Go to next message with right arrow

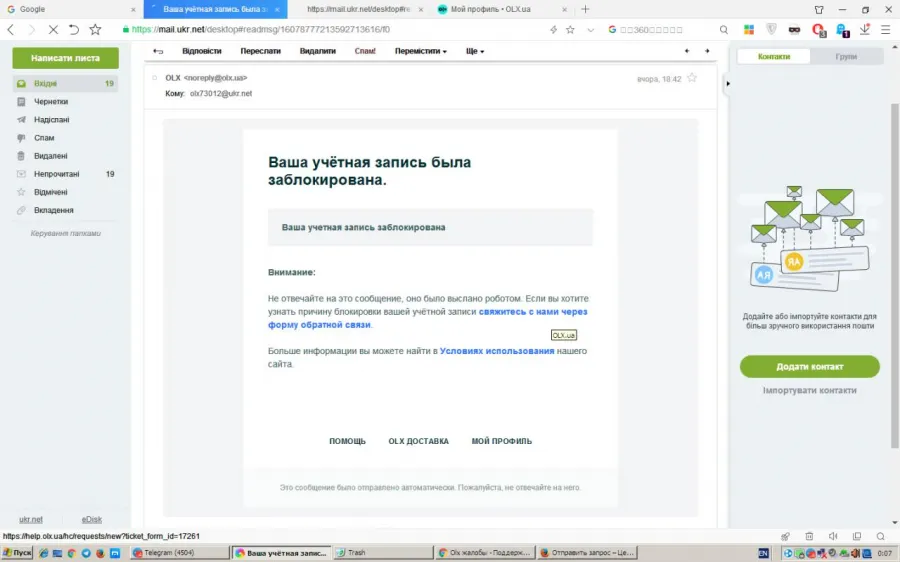point(707,51)
